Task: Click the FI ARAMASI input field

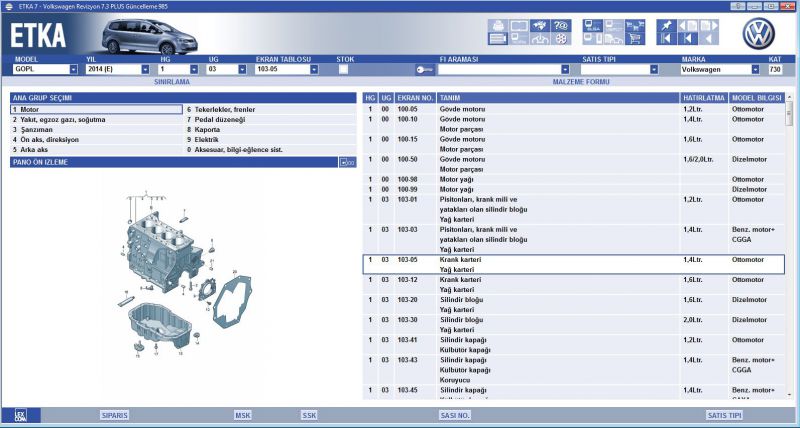Action: 499,69
